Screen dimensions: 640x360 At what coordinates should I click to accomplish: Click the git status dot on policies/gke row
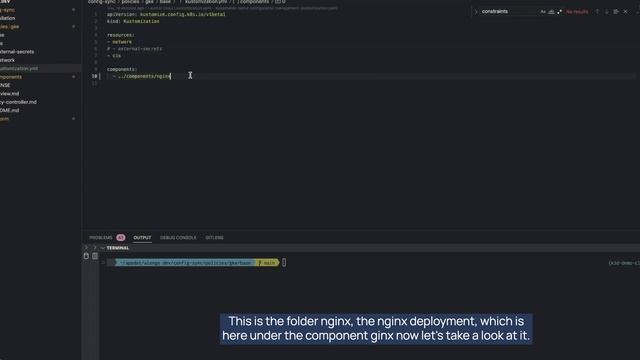(x=74, y=27)
